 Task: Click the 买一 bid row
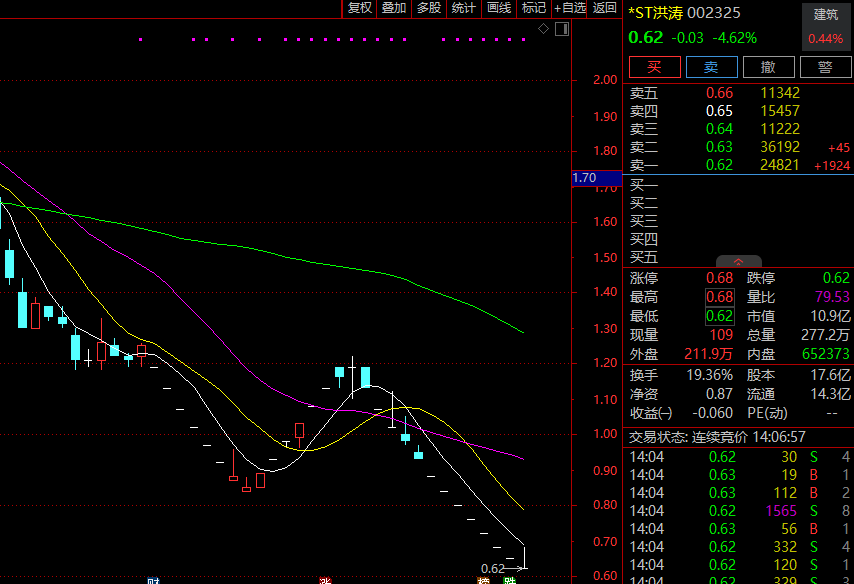(x=738, y=185)
